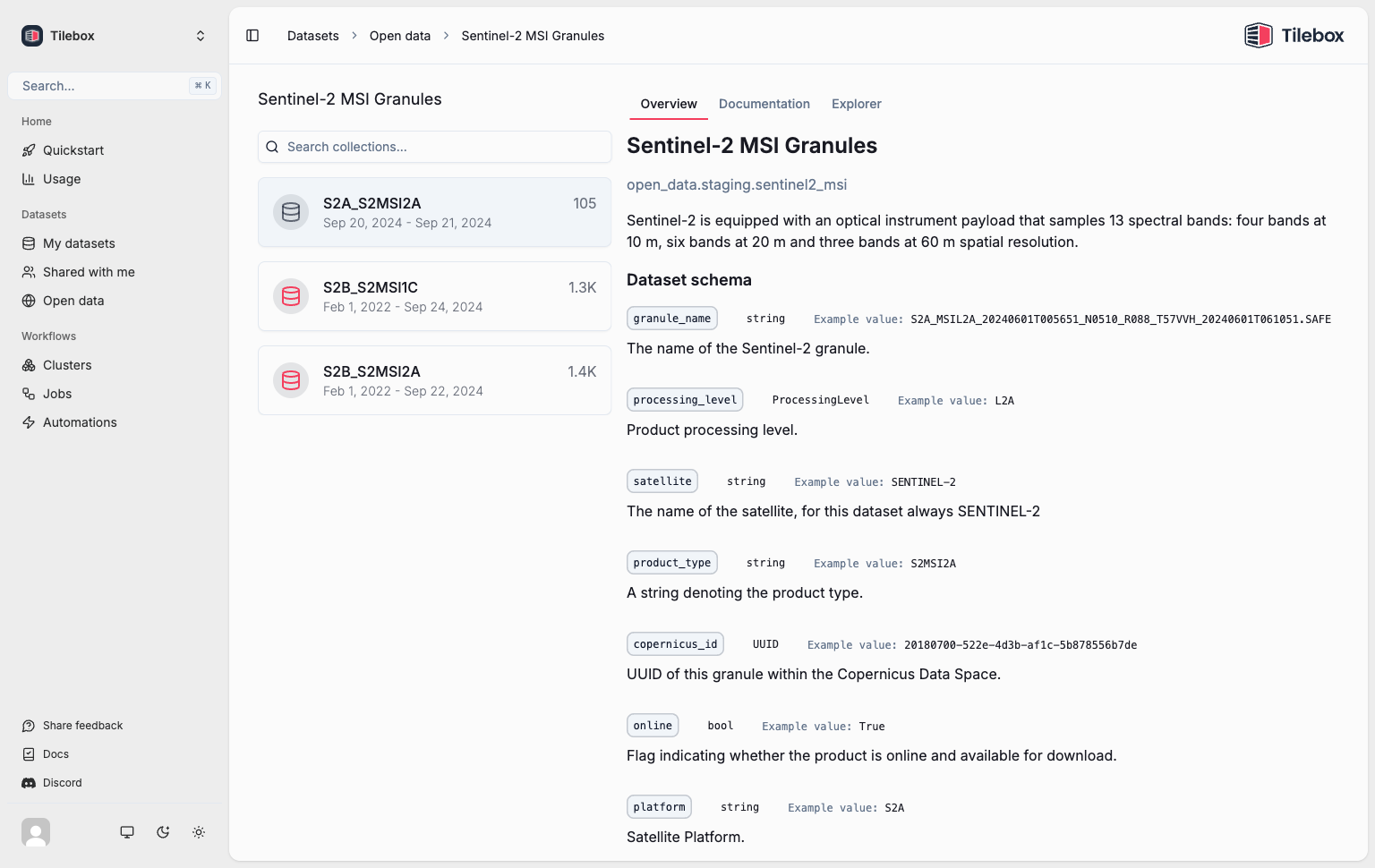The image size is (1375, 868).
Task: Click satellite field tag
Action: (x=662, y=481)
